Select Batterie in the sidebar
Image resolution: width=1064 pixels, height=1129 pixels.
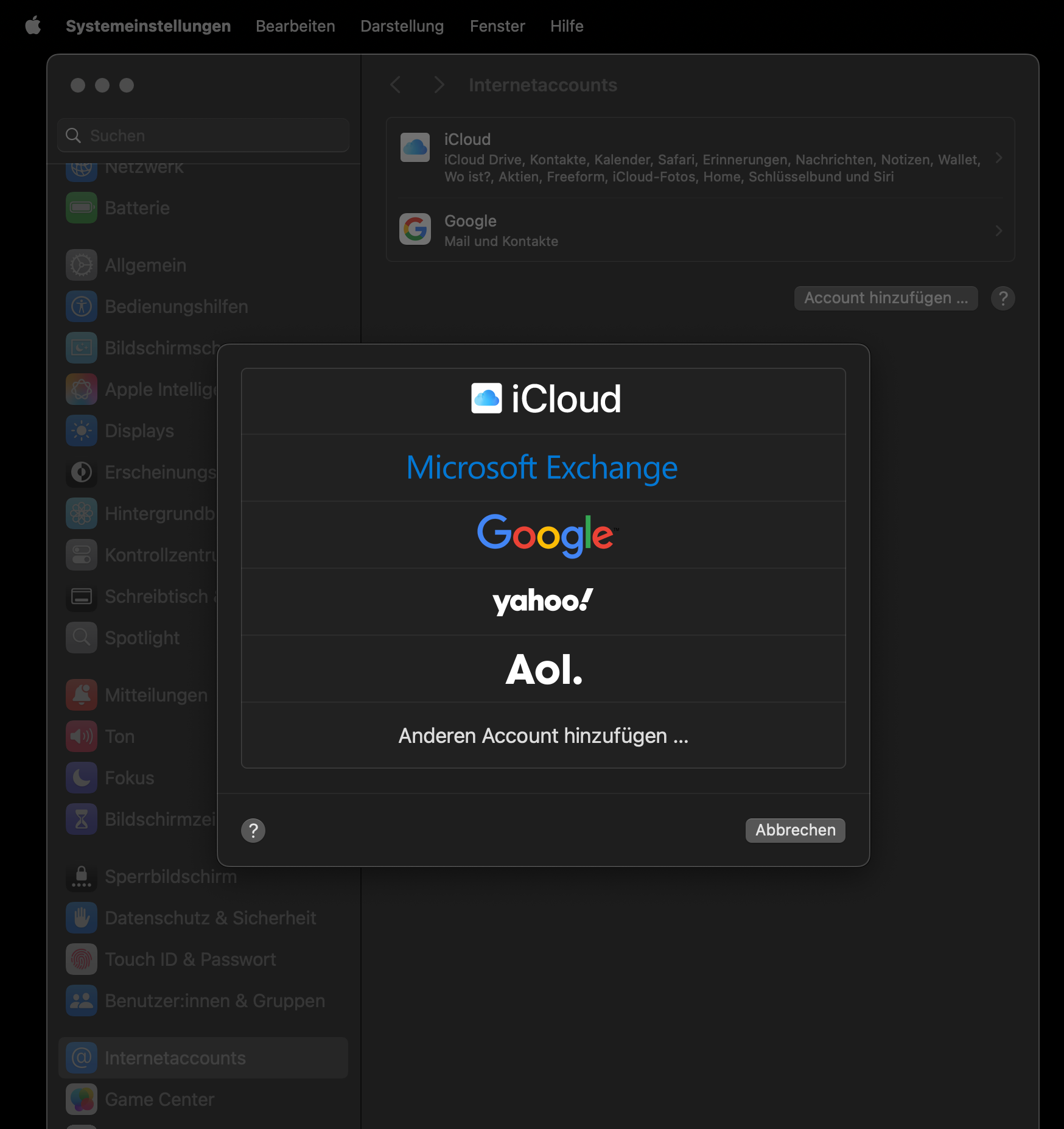pos(203,208)
